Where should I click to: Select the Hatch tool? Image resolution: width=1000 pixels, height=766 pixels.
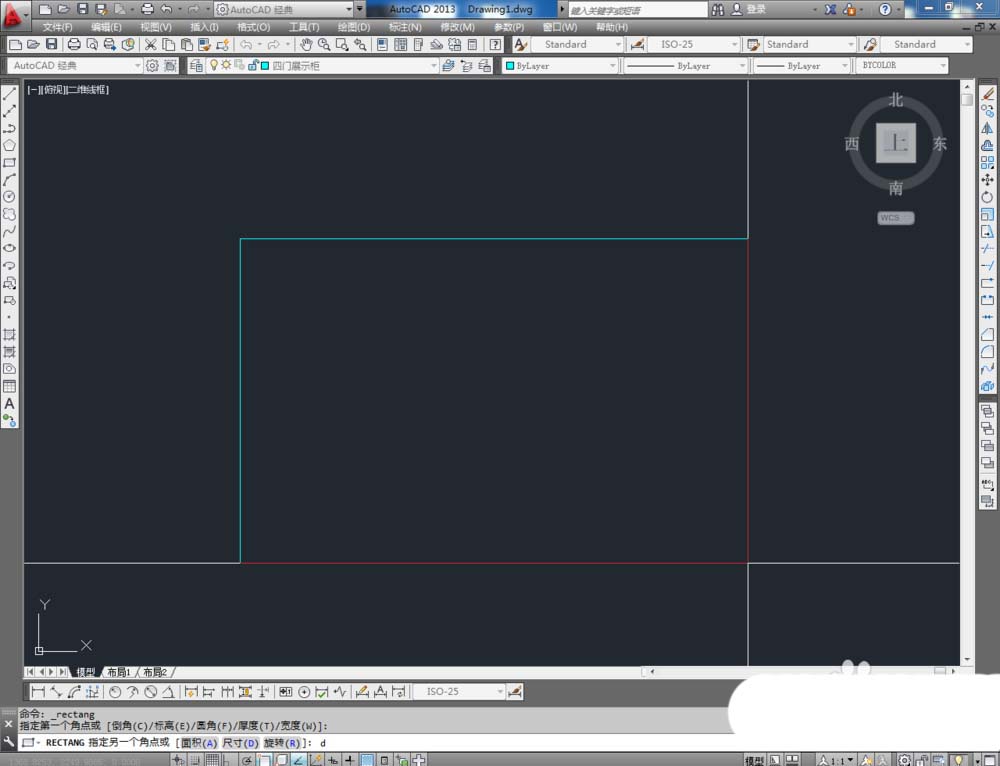tap(10, 335)
